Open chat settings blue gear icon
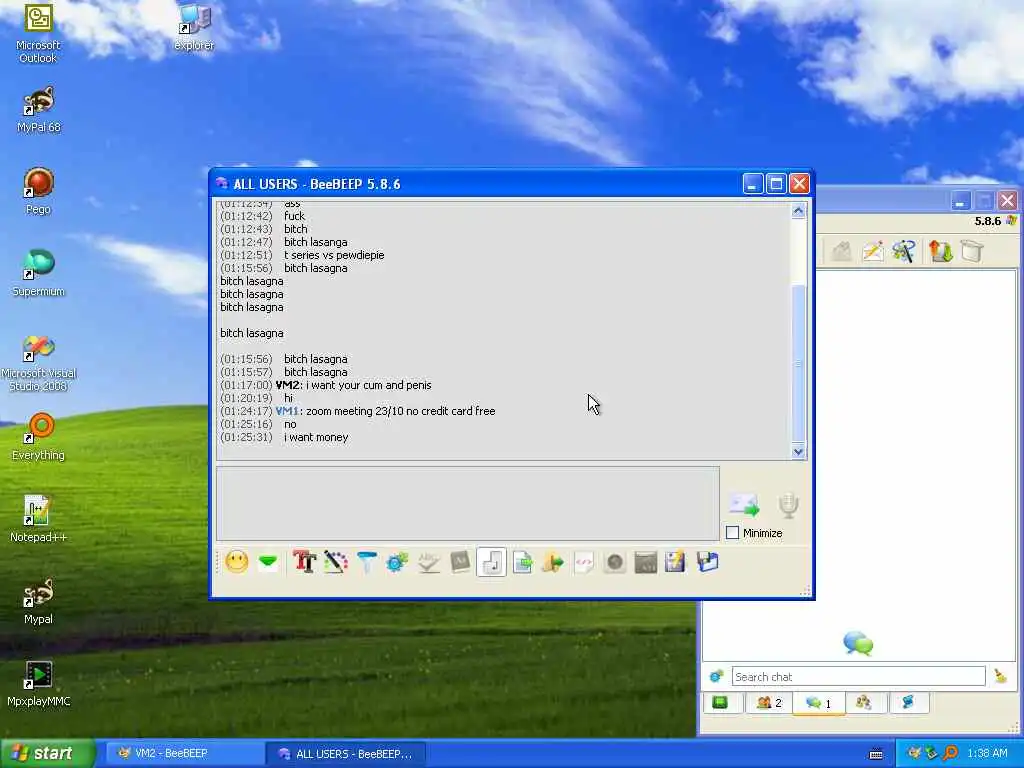The height and width of the screenshot is (768, 1024). [397, 562]
